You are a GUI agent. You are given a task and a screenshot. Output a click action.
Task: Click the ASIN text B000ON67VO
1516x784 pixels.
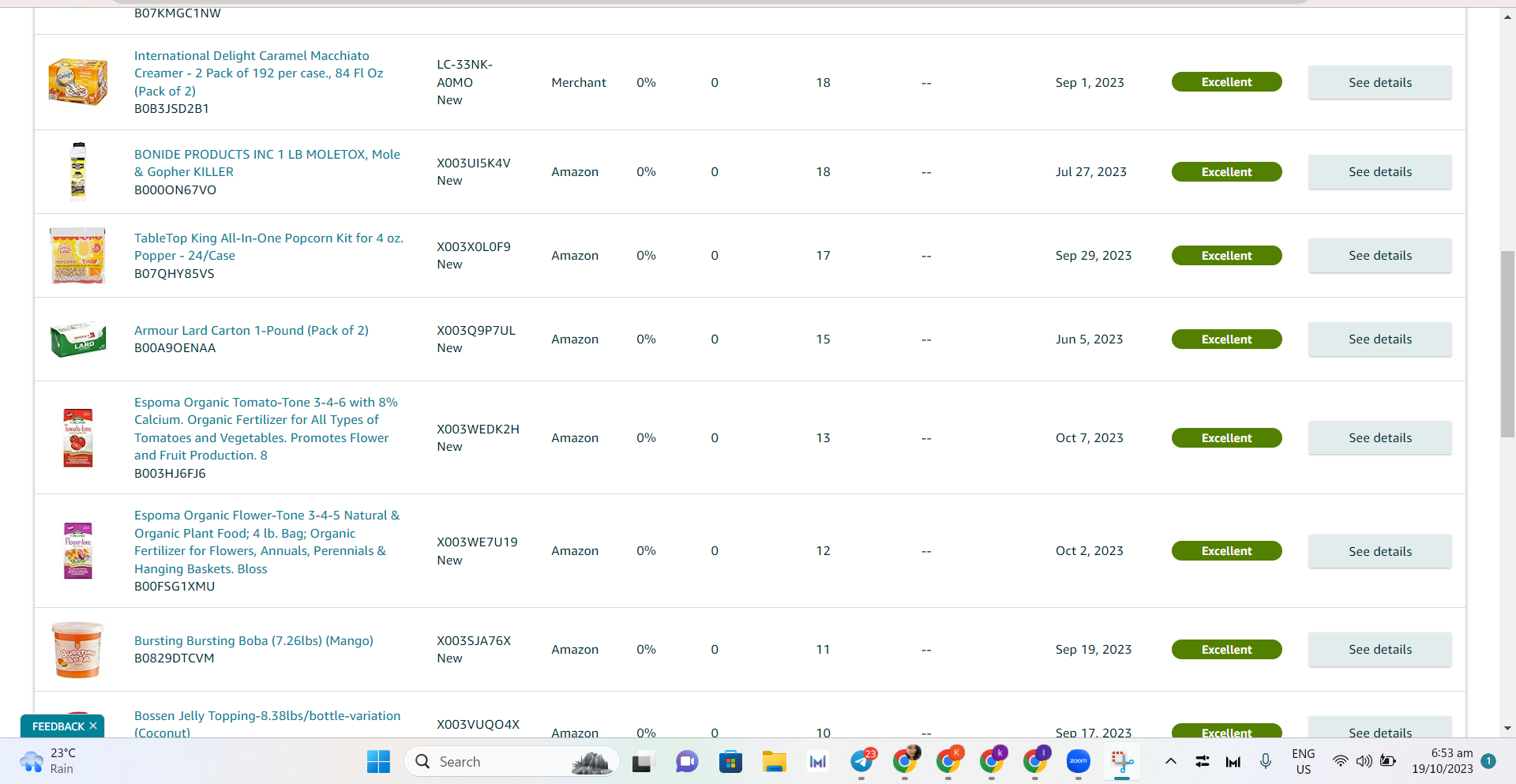tap(175, 189)
